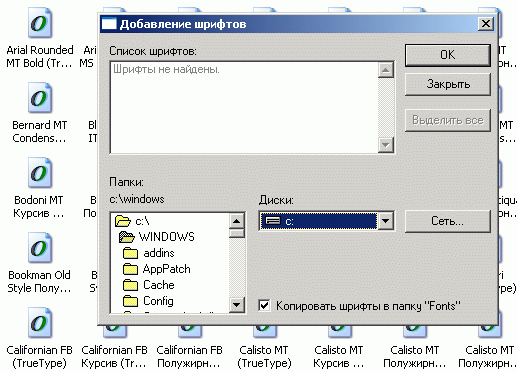Image resolution: width=517 pixels, height=372 pixels.
Task: Click the c: drive icon in Диски
Action: click(273, 221)
